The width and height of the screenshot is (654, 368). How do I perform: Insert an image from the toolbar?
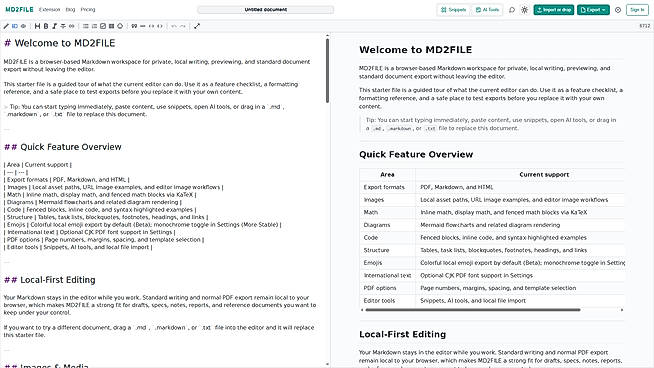click(x=120, y=26)
